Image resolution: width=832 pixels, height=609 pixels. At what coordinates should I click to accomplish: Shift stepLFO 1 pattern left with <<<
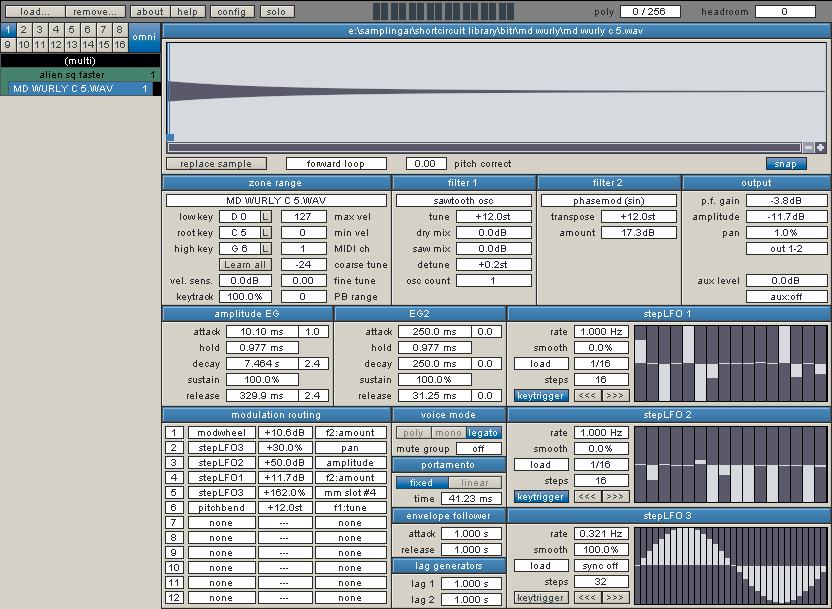coord(587,396)
